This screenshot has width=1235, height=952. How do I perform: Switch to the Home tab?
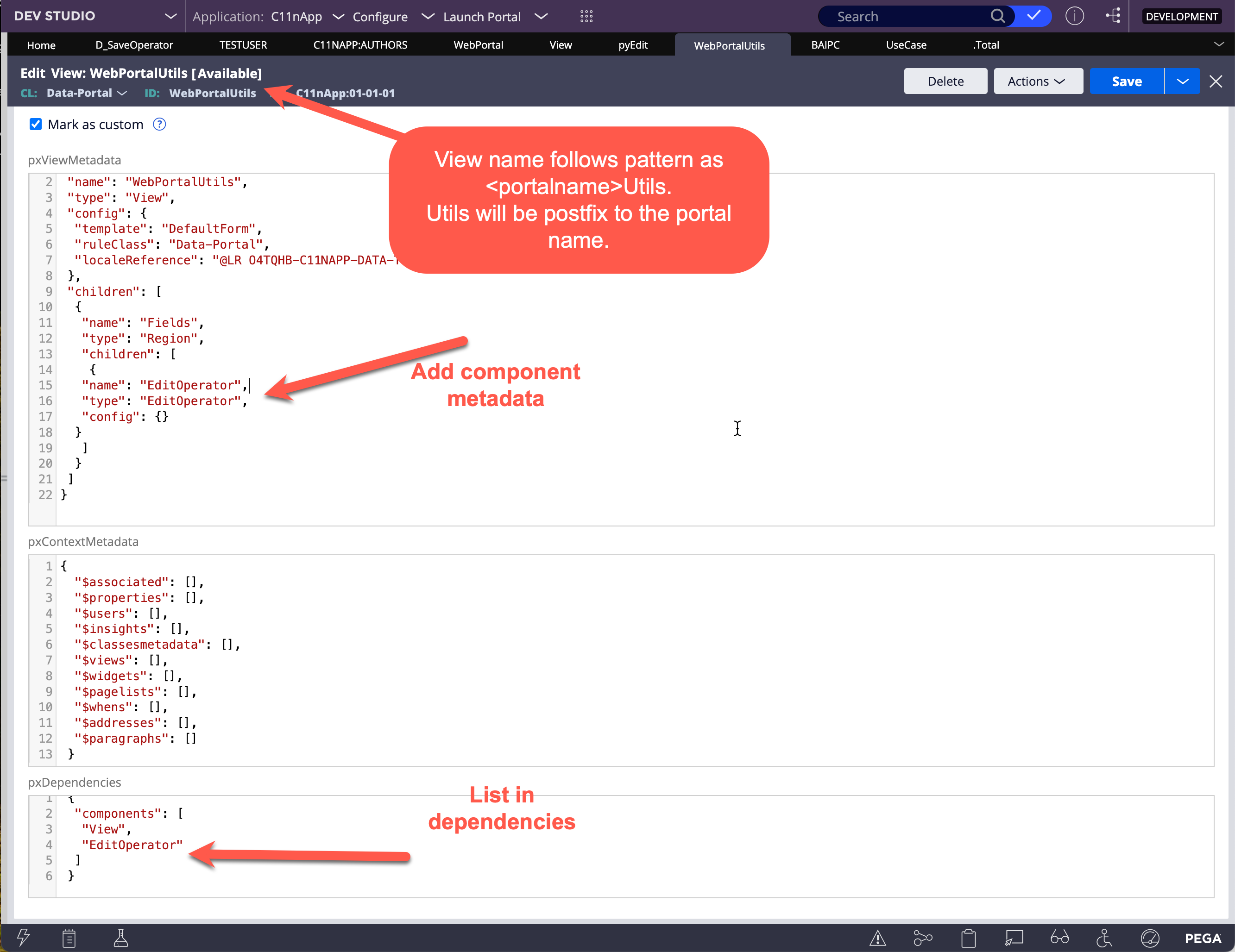pos(41,44)
